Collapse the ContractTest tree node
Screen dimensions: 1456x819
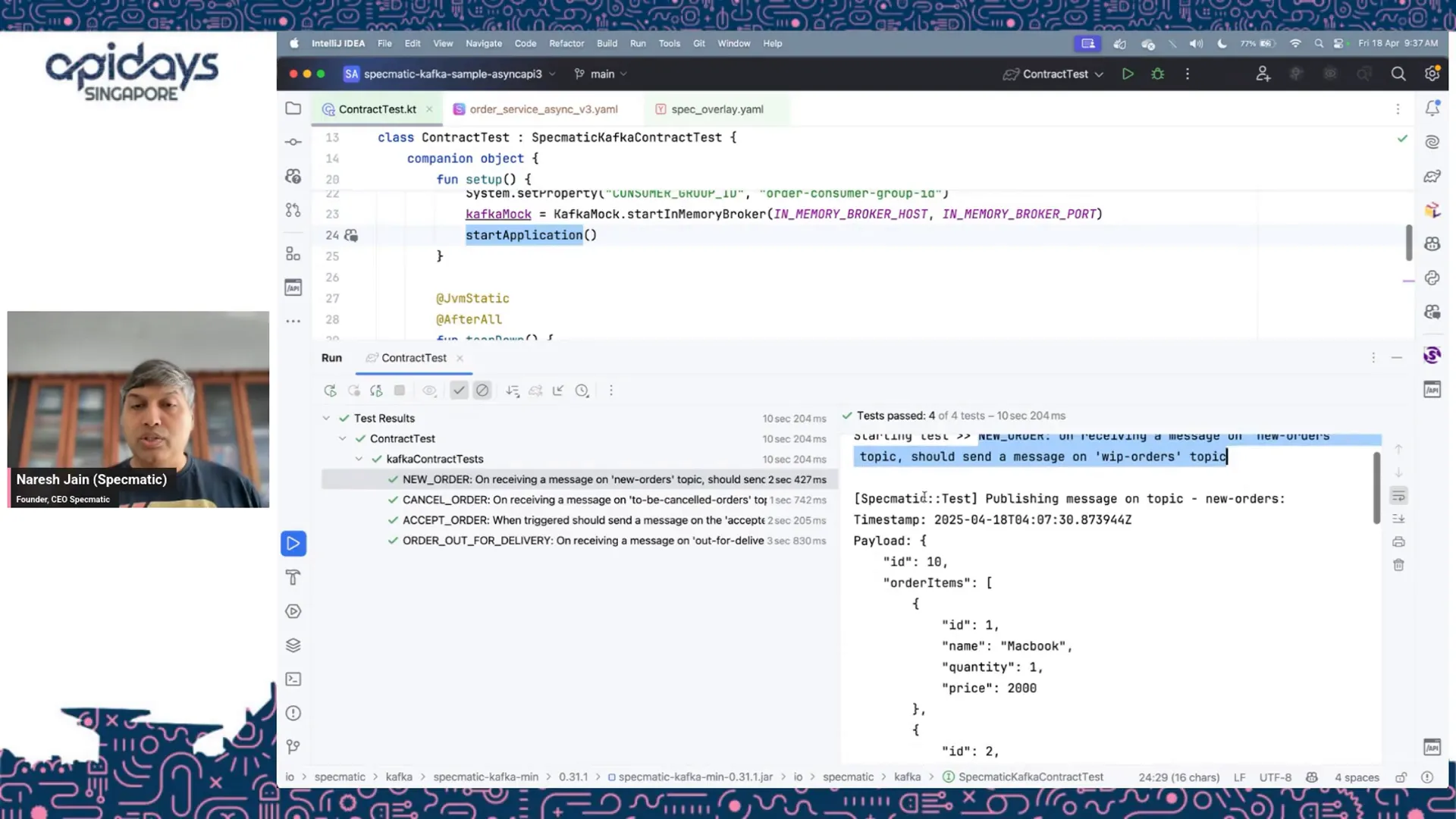(343, 439)
